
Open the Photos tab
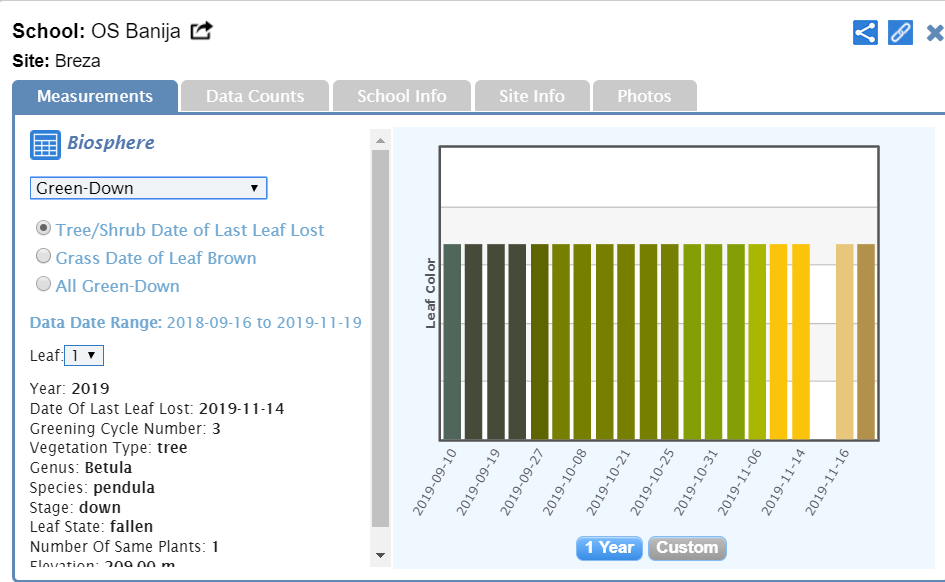(644, 96)
